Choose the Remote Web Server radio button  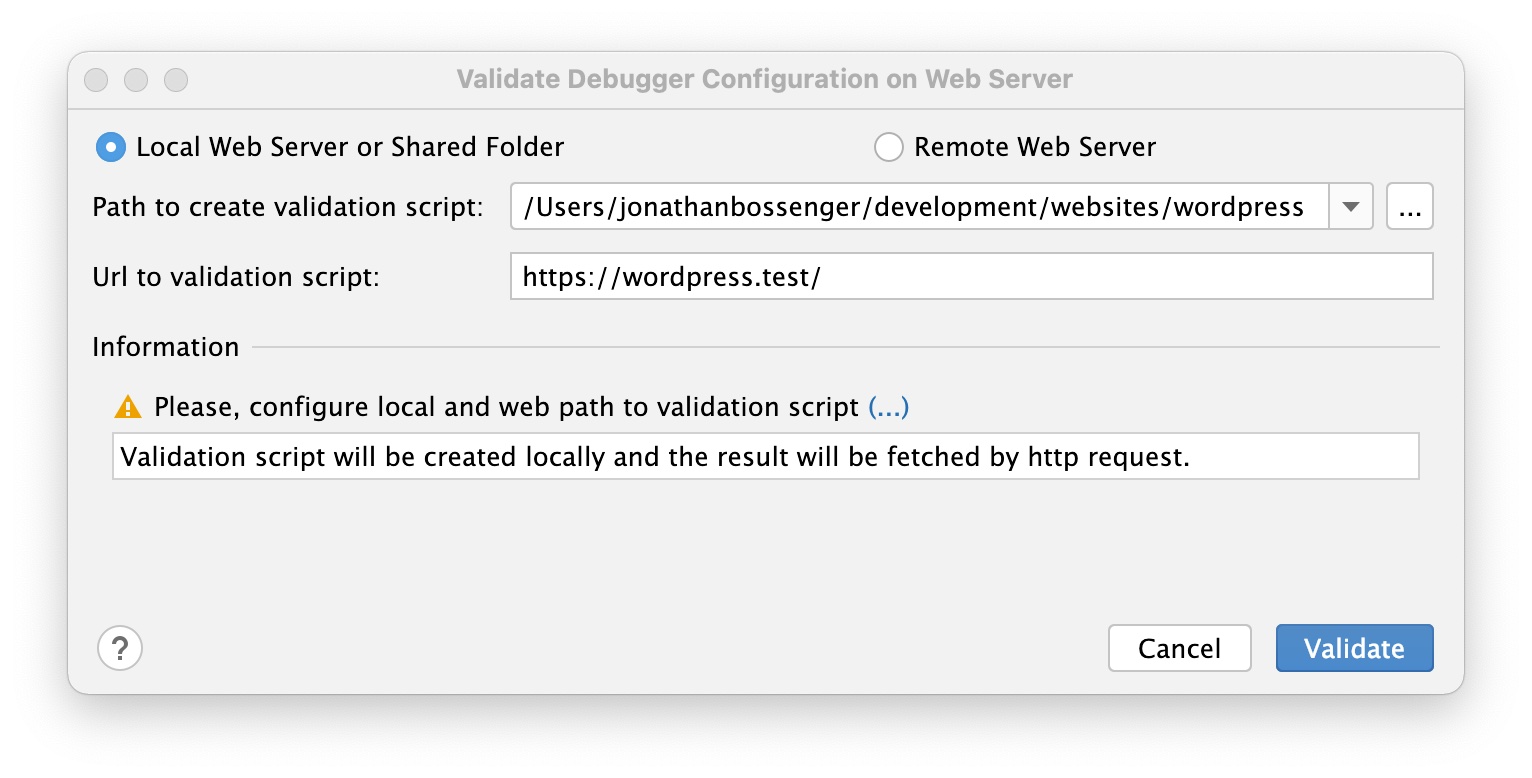[x=888, y=148]
